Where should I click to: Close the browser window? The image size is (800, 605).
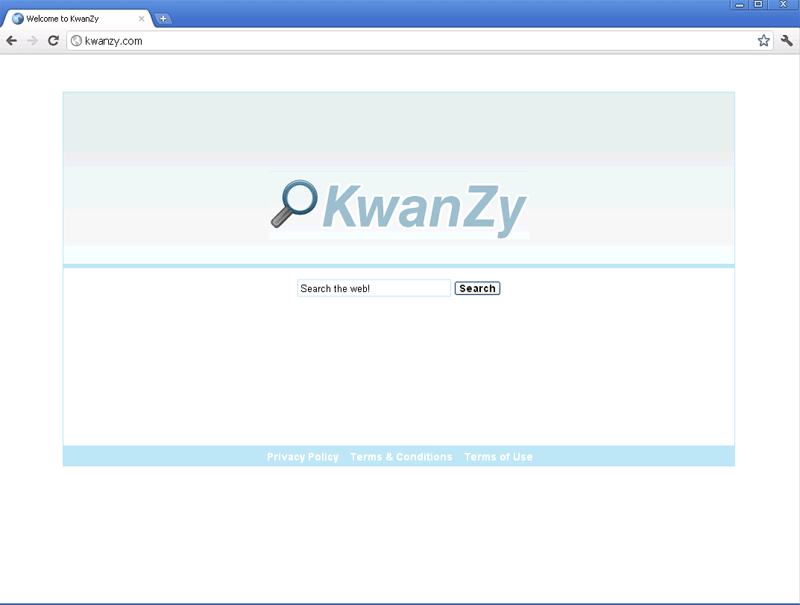782,5
